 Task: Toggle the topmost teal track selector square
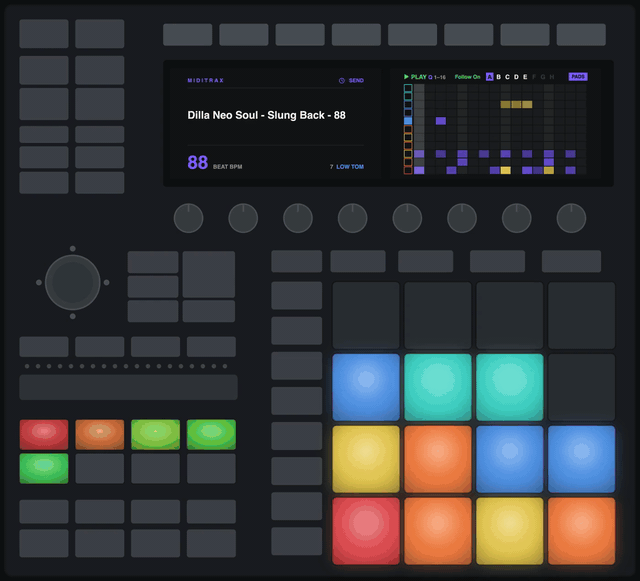(x=408, y=88)
